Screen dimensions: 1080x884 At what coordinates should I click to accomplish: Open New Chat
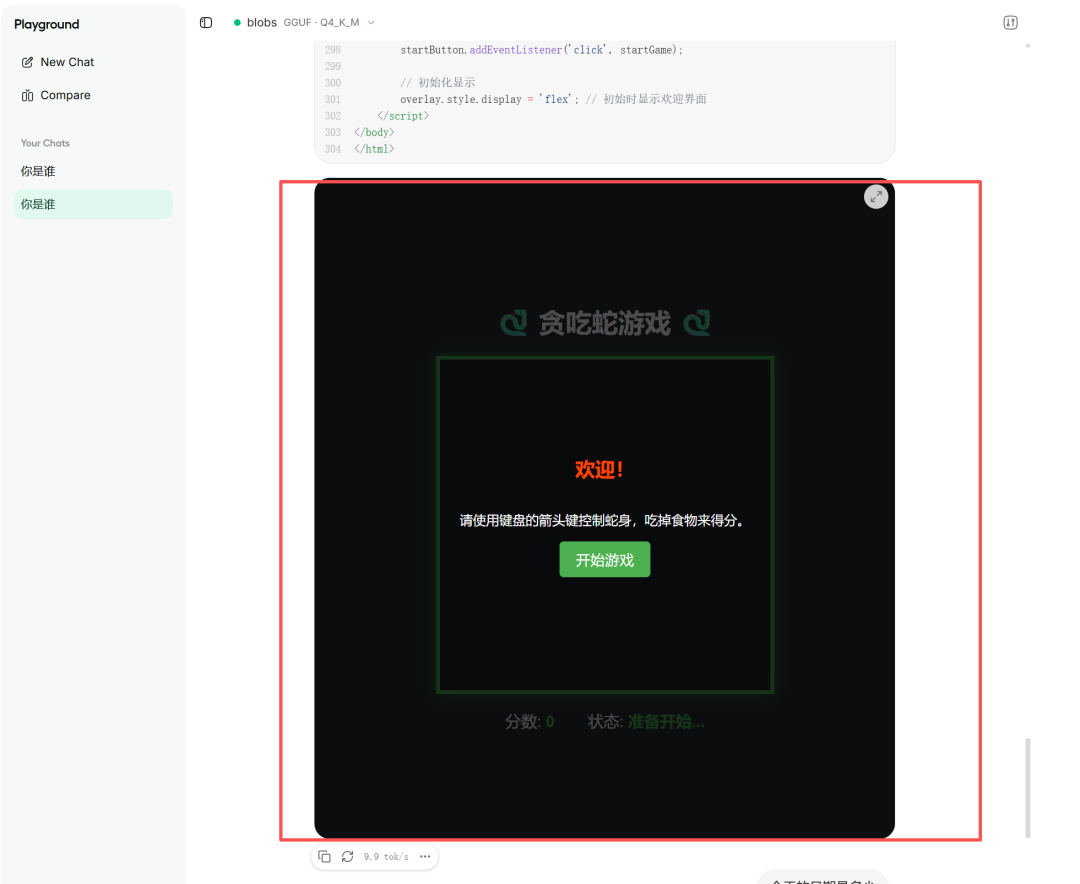(58, 62)
